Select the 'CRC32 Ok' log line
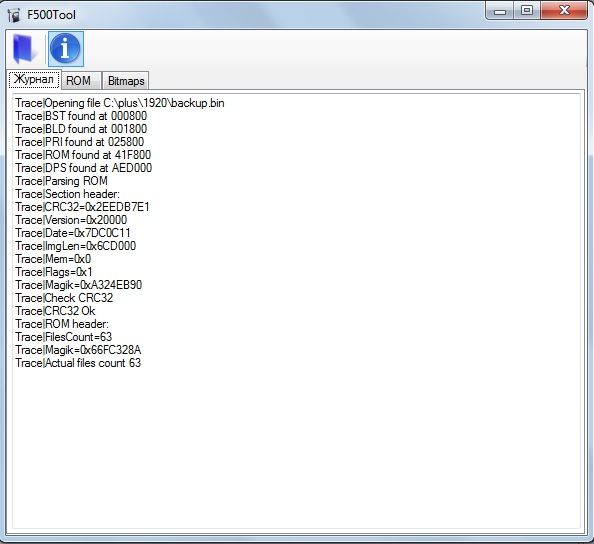Image resolution: width=594 pixels, height=544 pixels. 55,311
